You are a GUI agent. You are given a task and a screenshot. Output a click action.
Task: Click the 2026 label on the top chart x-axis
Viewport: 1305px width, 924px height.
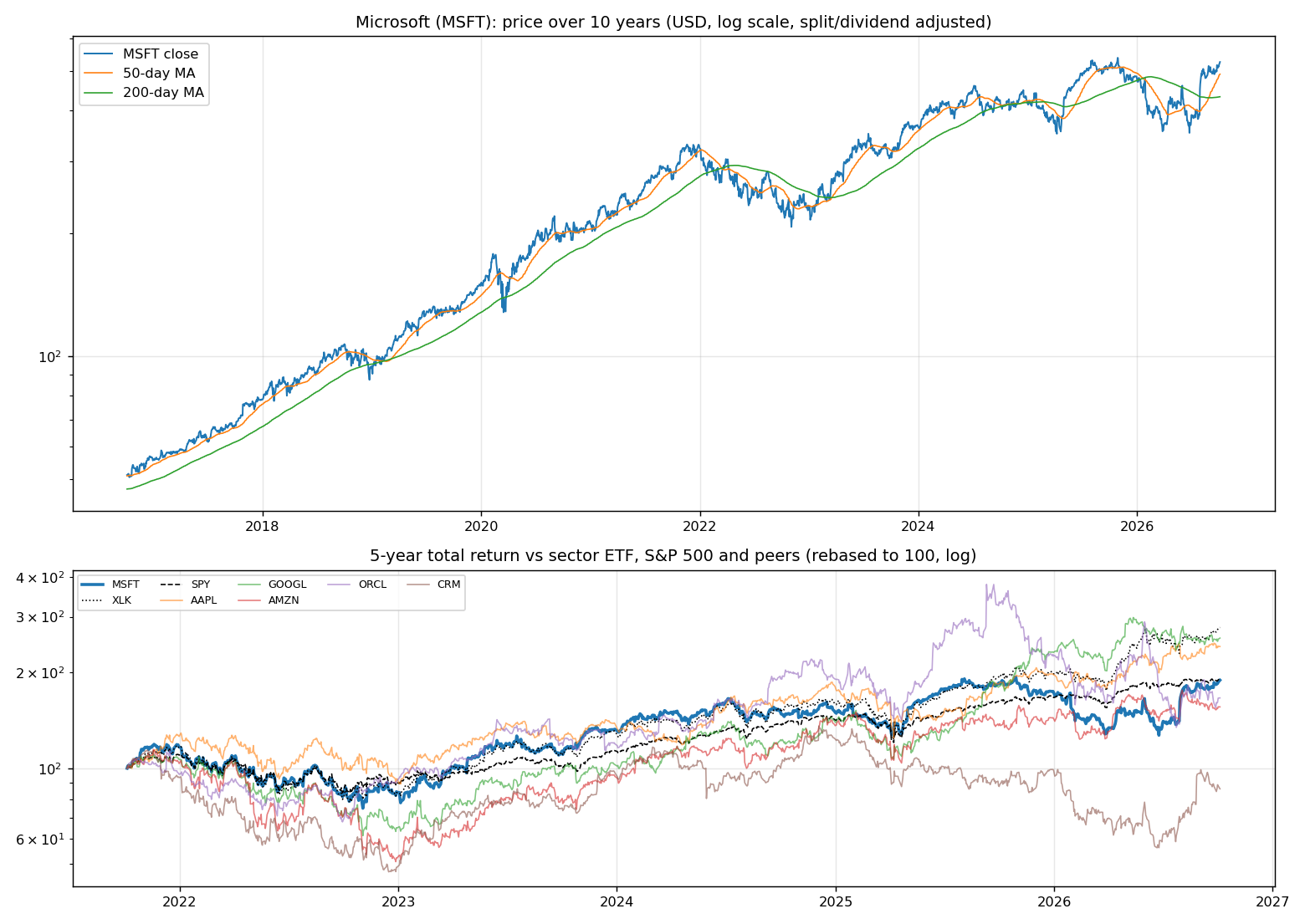point(1137,526)
